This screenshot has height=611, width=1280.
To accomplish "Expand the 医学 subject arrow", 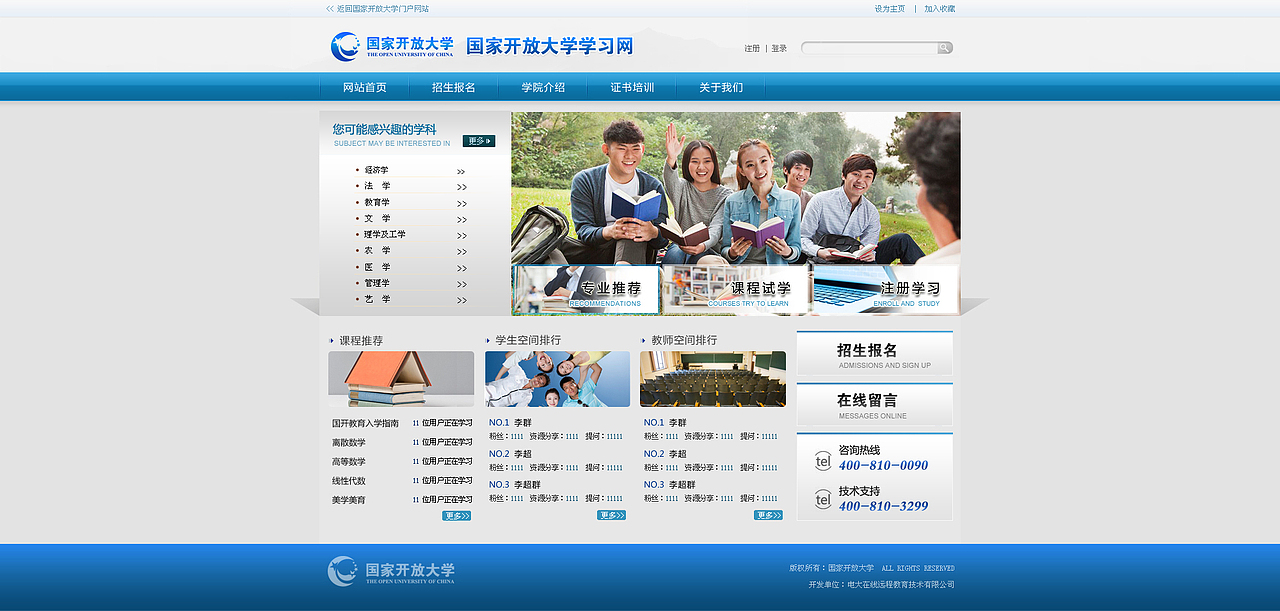I will (462, 268).
